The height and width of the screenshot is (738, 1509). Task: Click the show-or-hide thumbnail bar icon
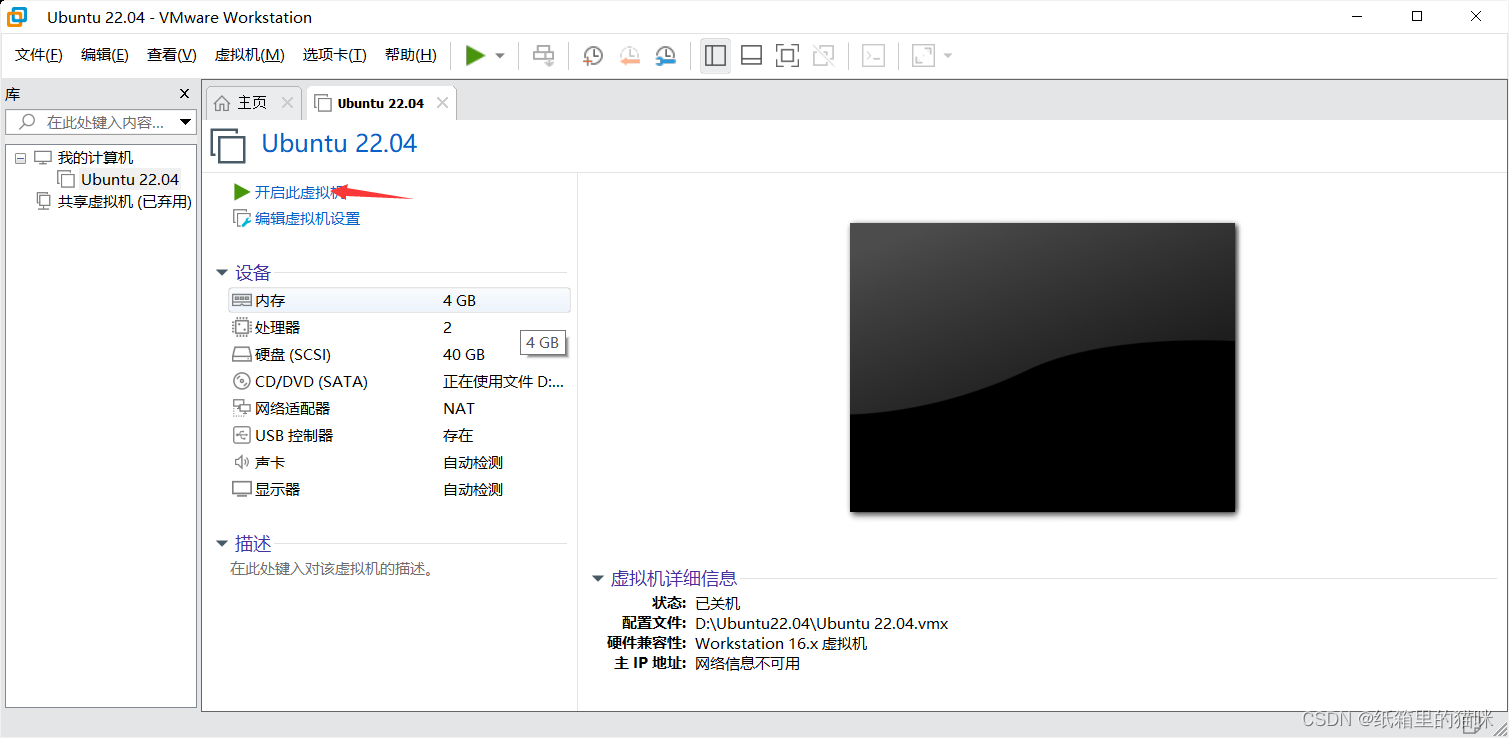751,55
